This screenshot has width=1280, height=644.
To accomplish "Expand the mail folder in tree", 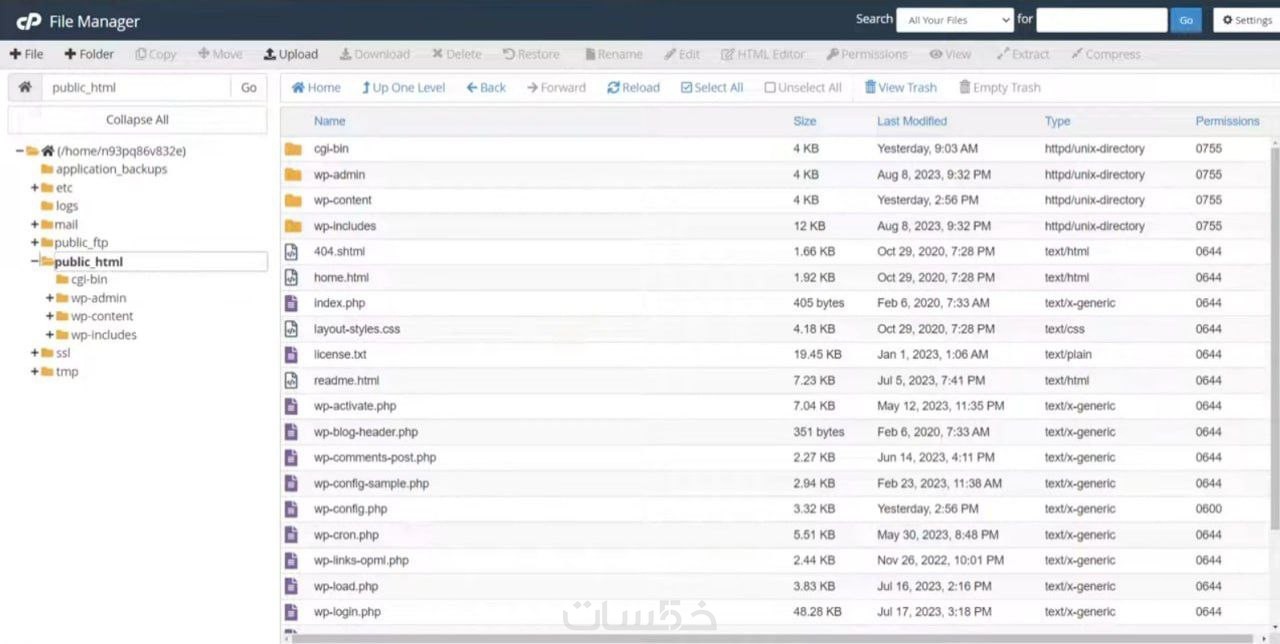I will pos(35,225).
